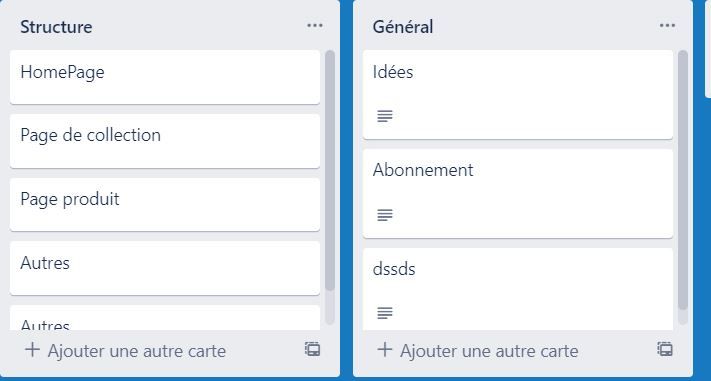Viewport: 711px width, 381px height.
Task: Click plus icon in Structure list footer
Action: [x=32, y=350]
